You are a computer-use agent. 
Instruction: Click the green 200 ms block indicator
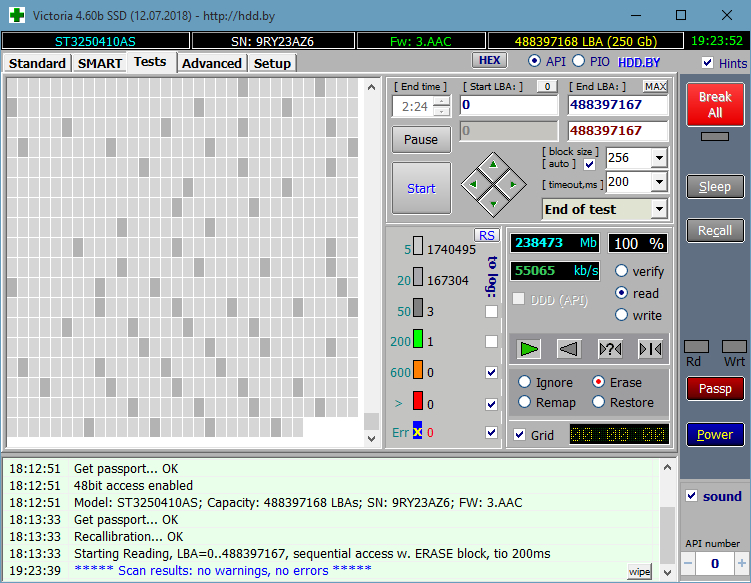coord(418,338)
